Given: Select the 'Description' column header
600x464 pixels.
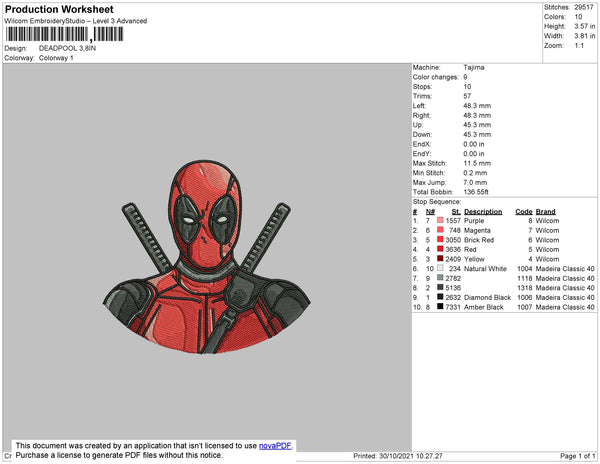Looking at the screenshot, I should [x=483, y=212].
